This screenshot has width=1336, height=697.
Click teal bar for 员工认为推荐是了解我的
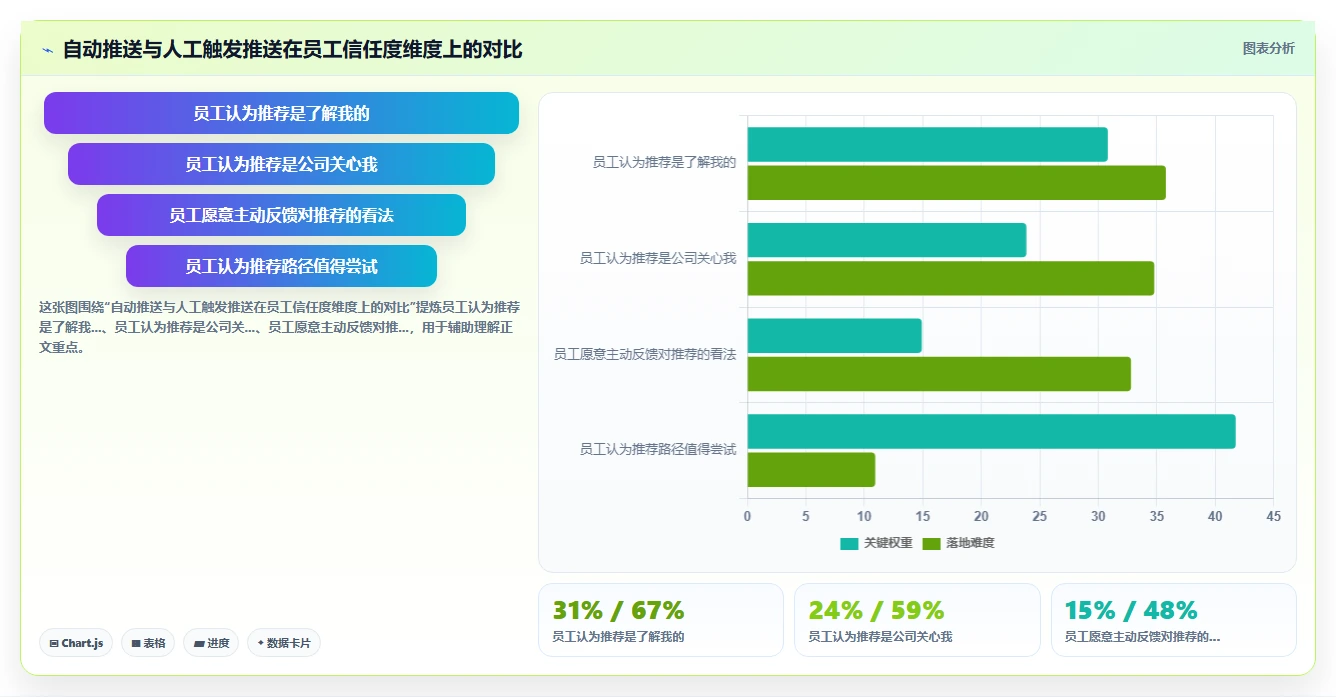point(927,144)
